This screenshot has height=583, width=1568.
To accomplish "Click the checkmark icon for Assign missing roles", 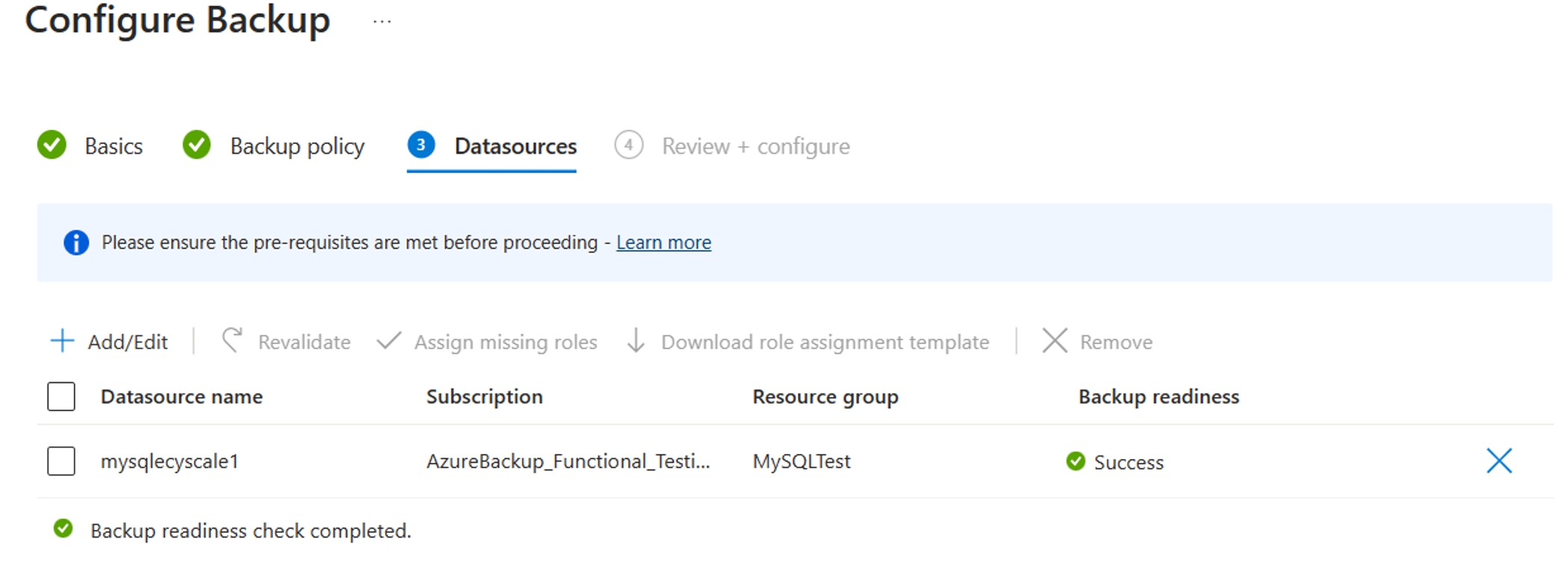I will 389,341.
